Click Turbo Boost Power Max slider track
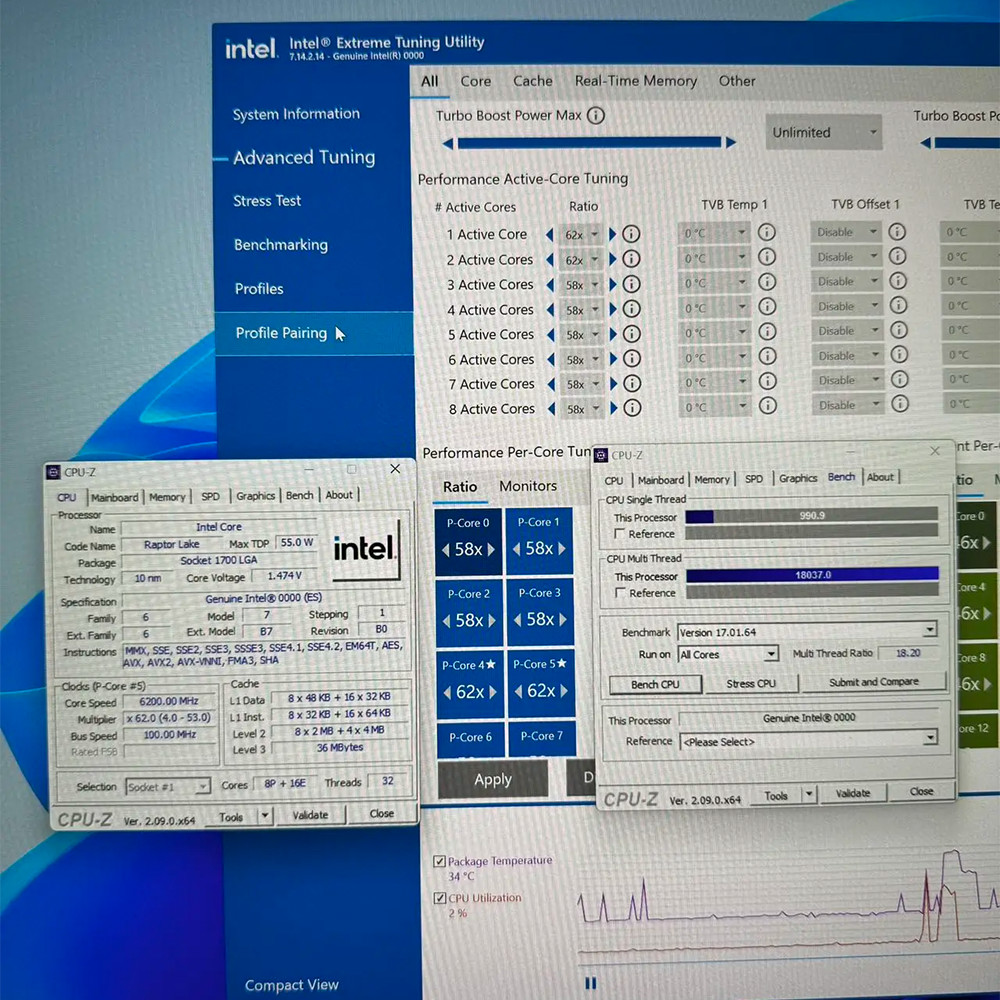The image size is (1000, 1000). coord(589,142)
